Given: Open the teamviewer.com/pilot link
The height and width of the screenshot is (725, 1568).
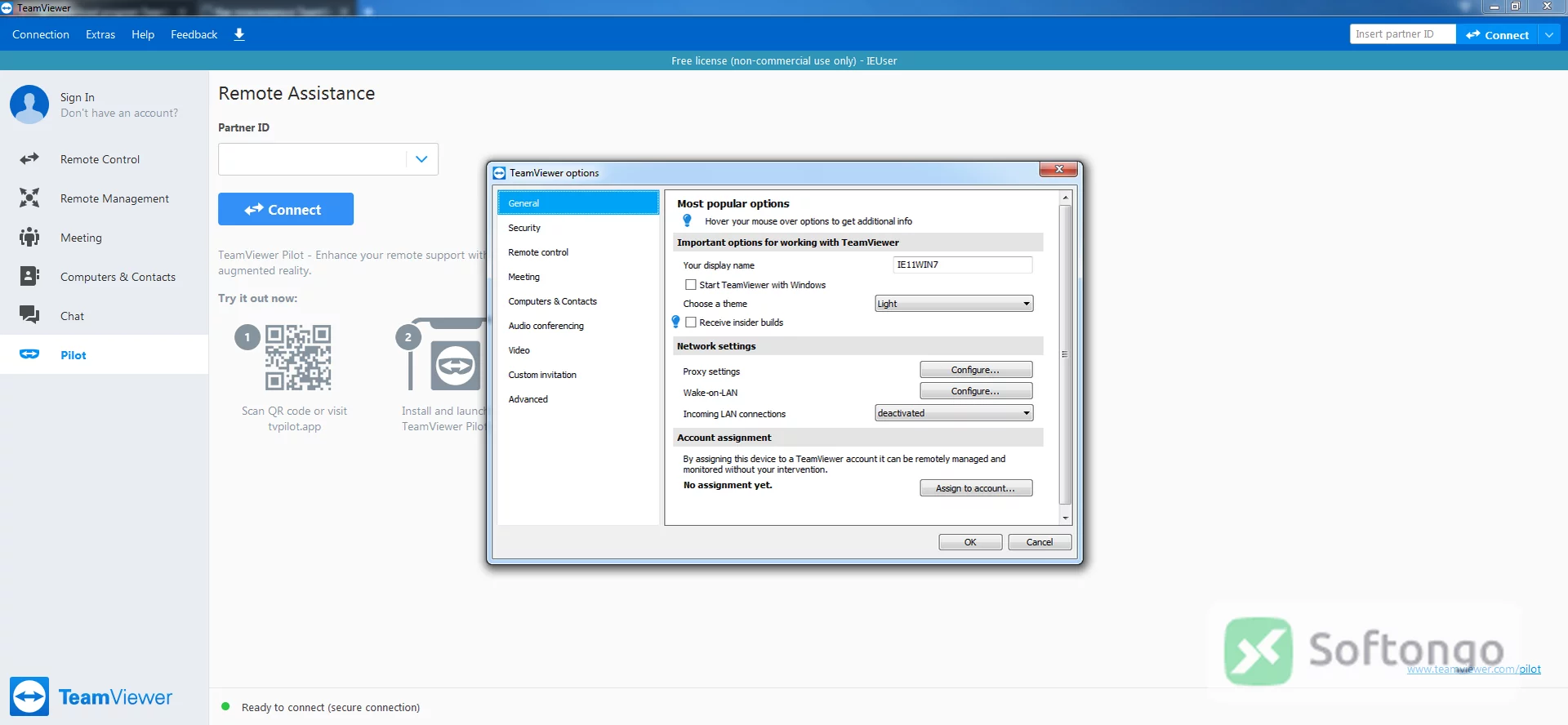Looking at the screenshot, I should pyautogui.click(x=1474, y=669).
